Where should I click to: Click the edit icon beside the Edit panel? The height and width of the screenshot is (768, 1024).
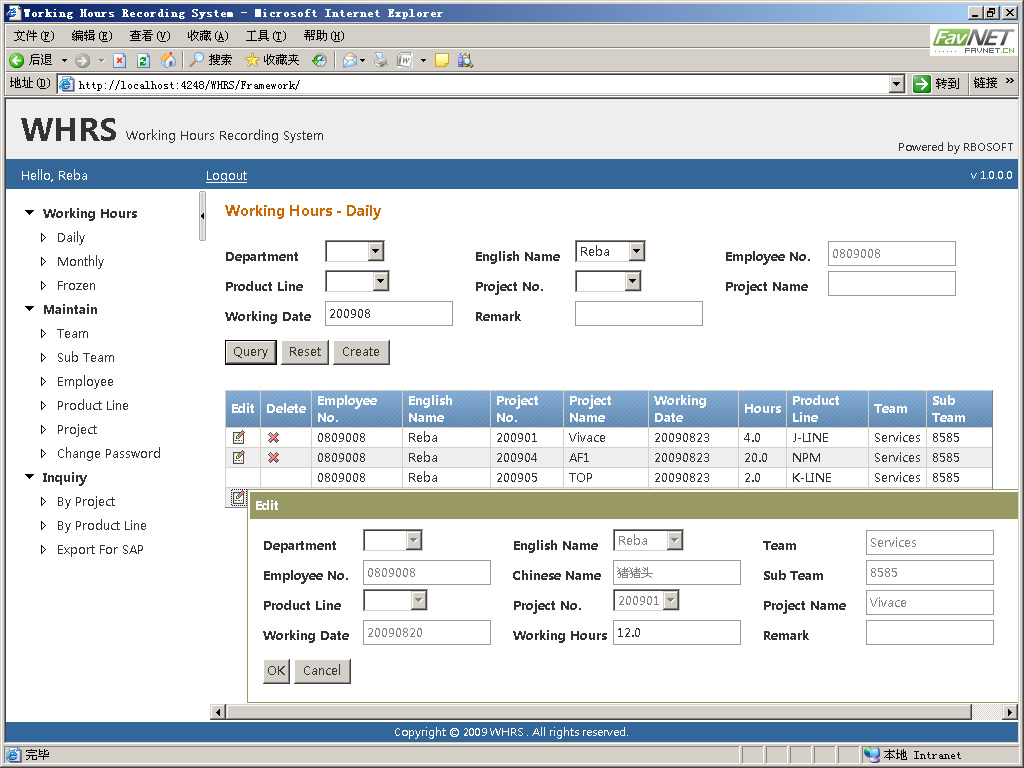(238, 498)
